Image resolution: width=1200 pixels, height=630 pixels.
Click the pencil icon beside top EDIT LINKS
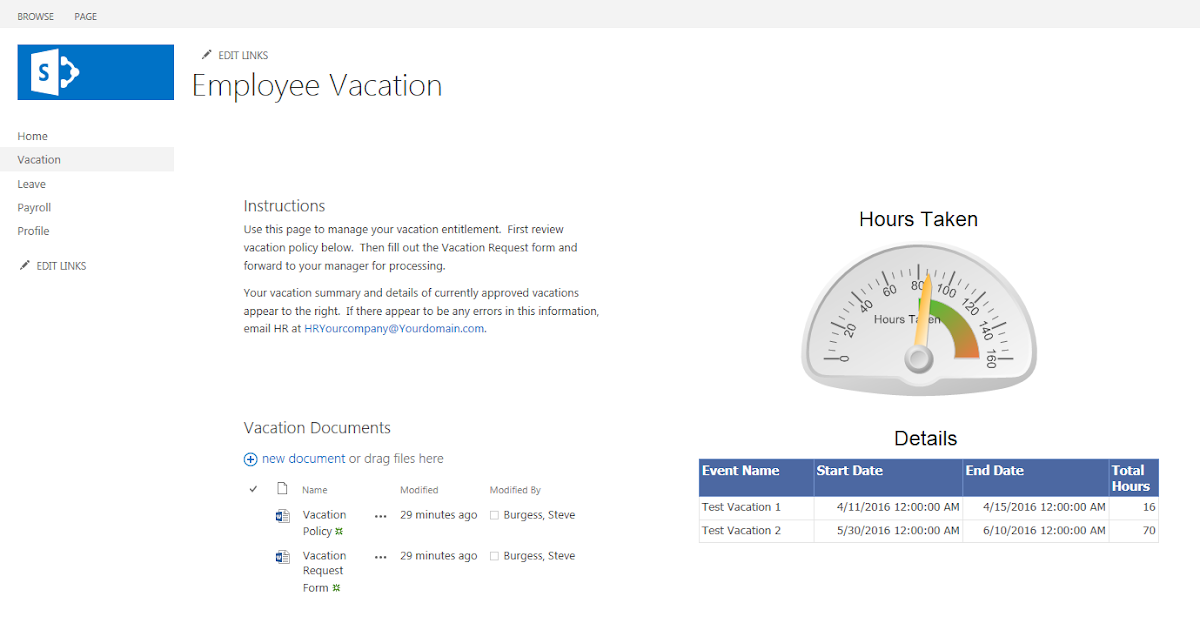(207, 55)
